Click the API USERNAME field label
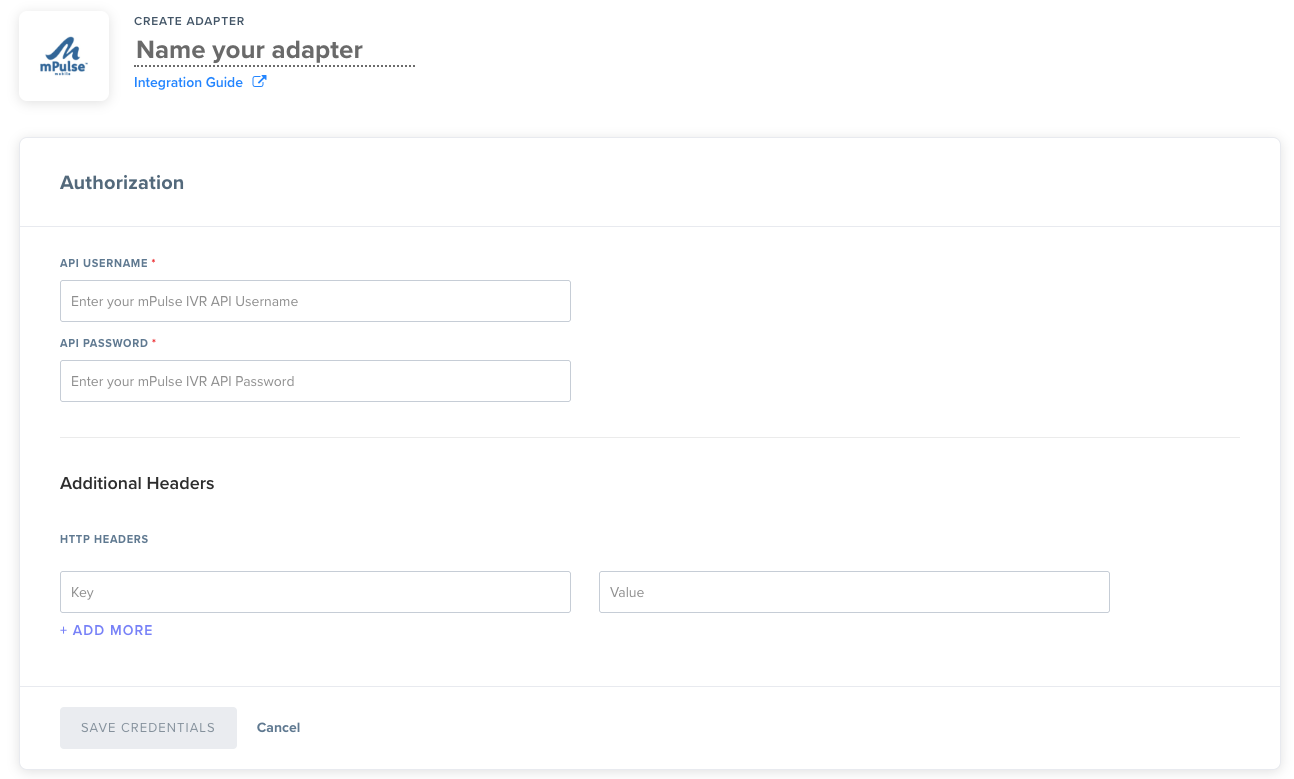The width and height of the screenshot is (1294, 779). [x=104, y=263]
